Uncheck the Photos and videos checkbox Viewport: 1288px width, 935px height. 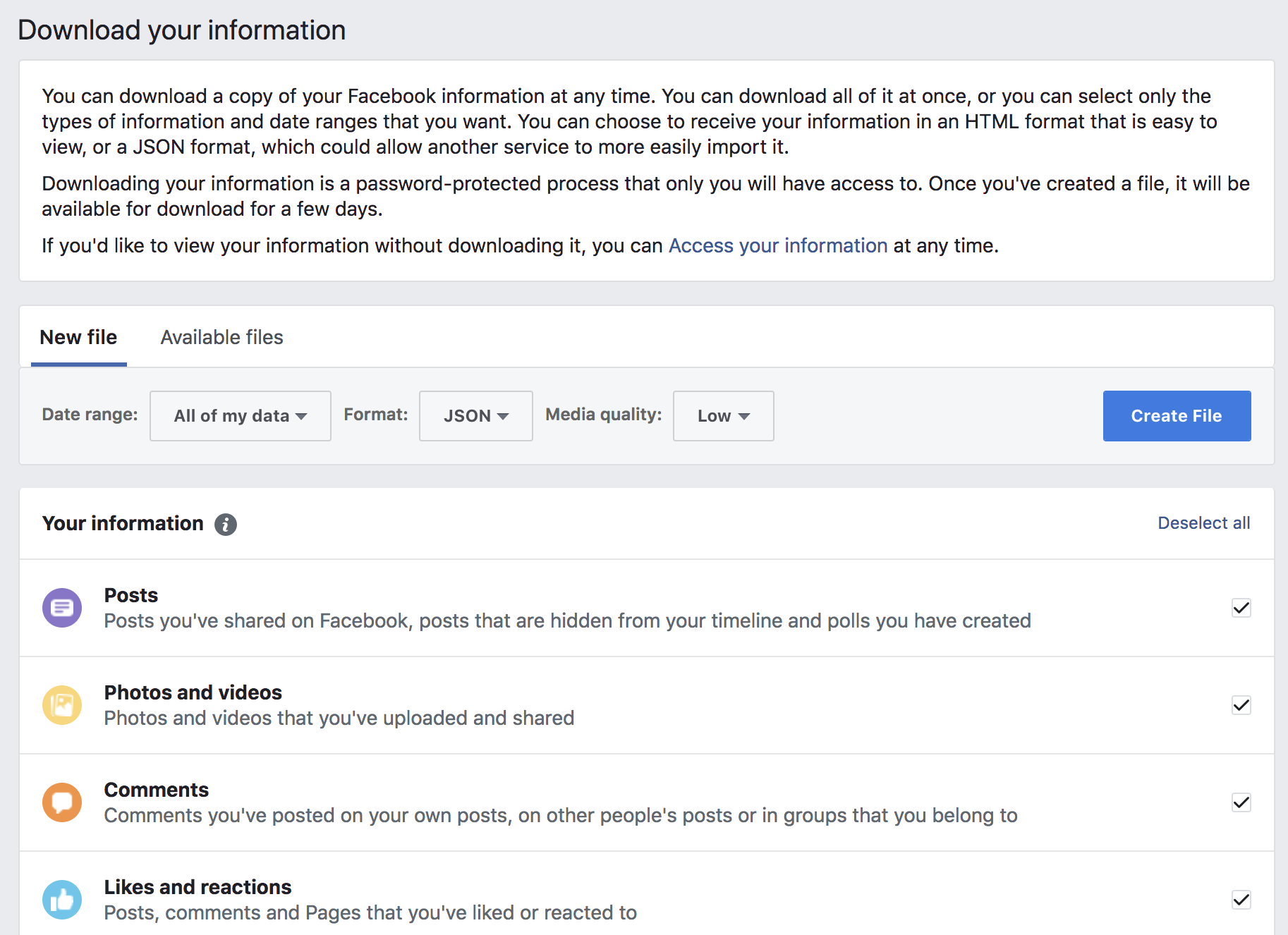click(x=1241, y=705)
